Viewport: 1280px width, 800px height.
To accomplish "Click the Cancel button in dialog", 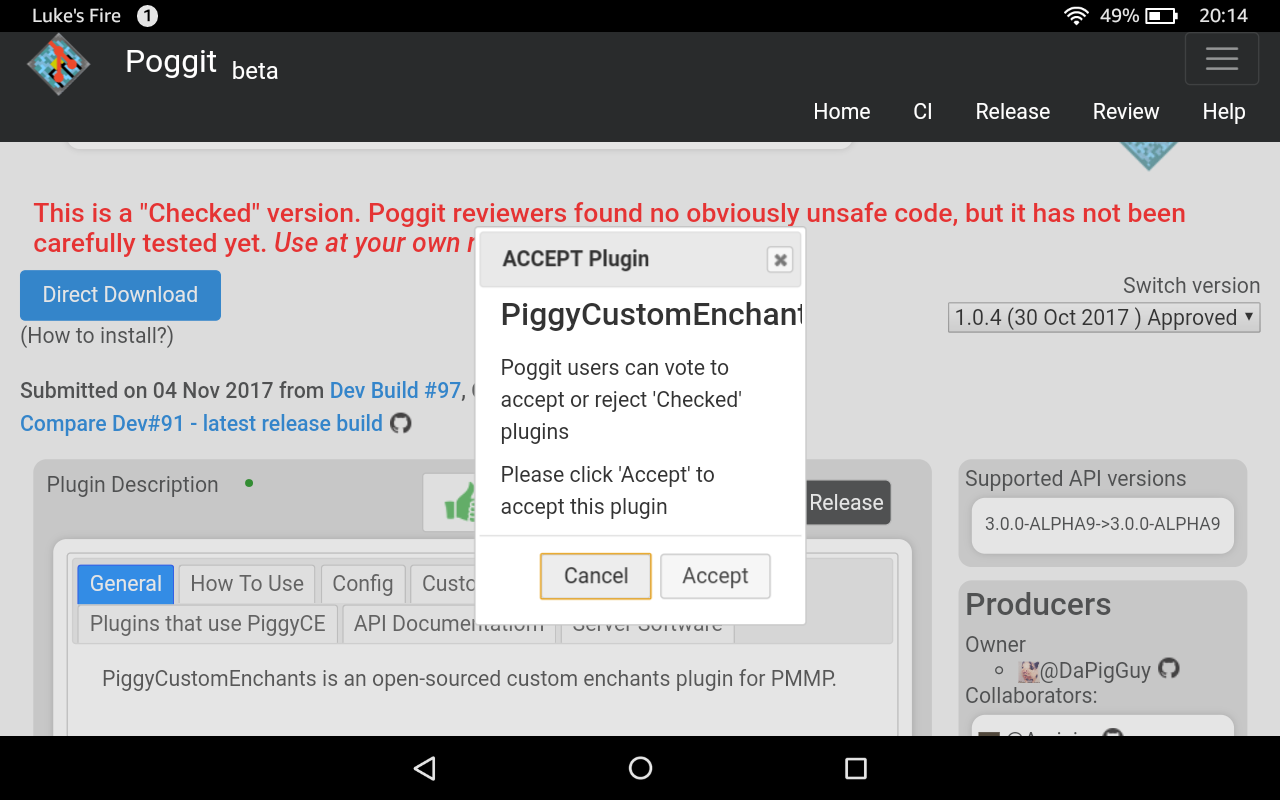I will [596, 576].
